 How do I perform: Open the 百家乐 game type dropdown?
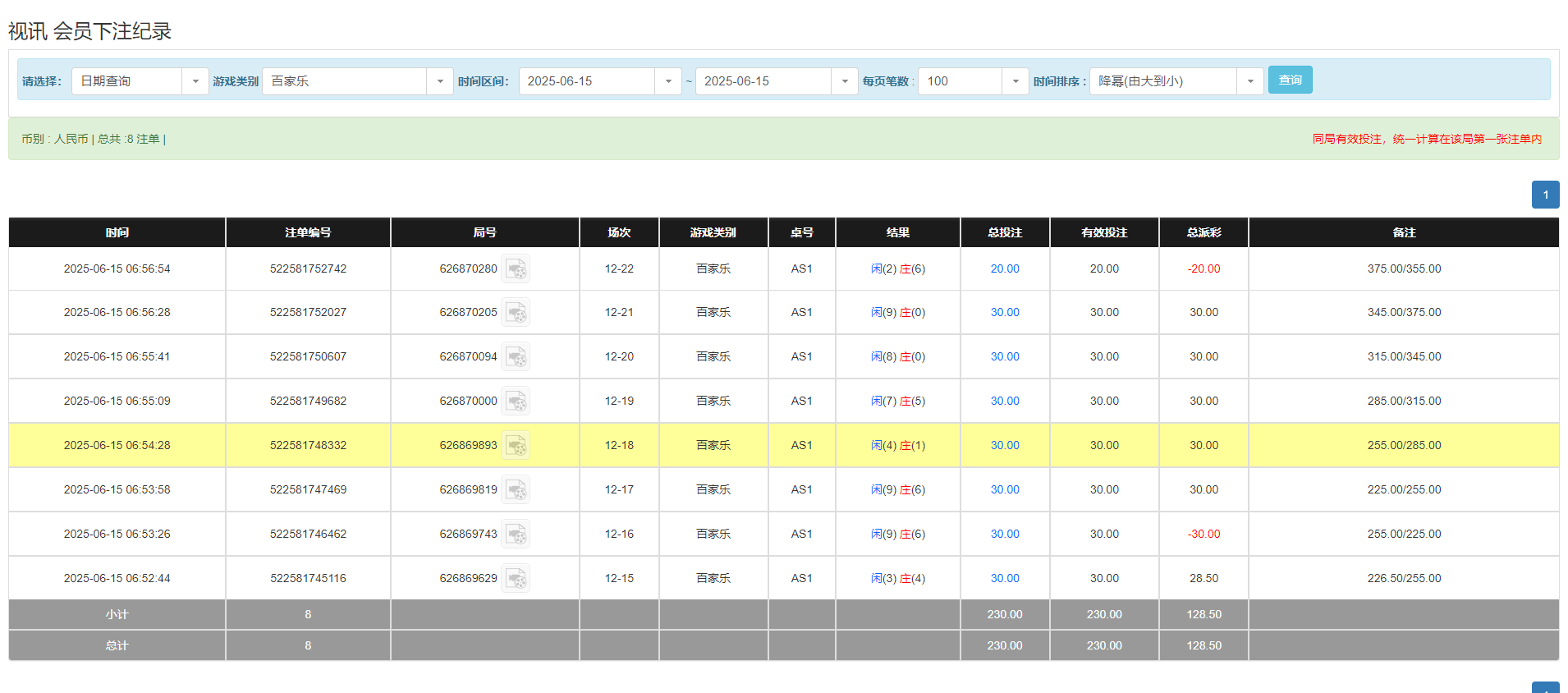pos(357,81)
